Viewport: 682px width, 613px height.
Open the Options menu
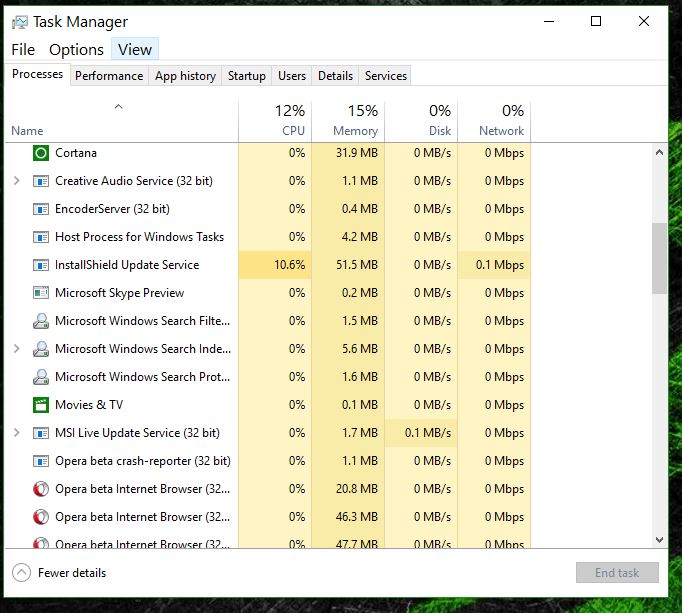tap(76, 49)
